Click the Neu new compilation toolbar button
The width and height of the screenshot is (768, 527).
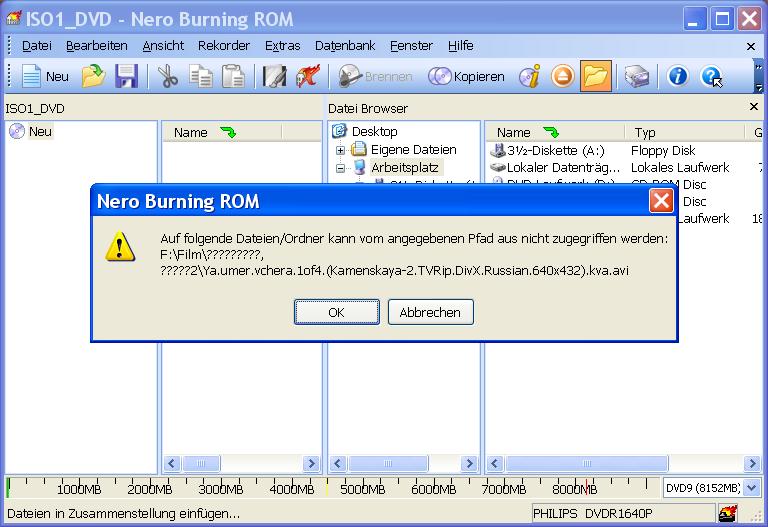tap(45, 76)
